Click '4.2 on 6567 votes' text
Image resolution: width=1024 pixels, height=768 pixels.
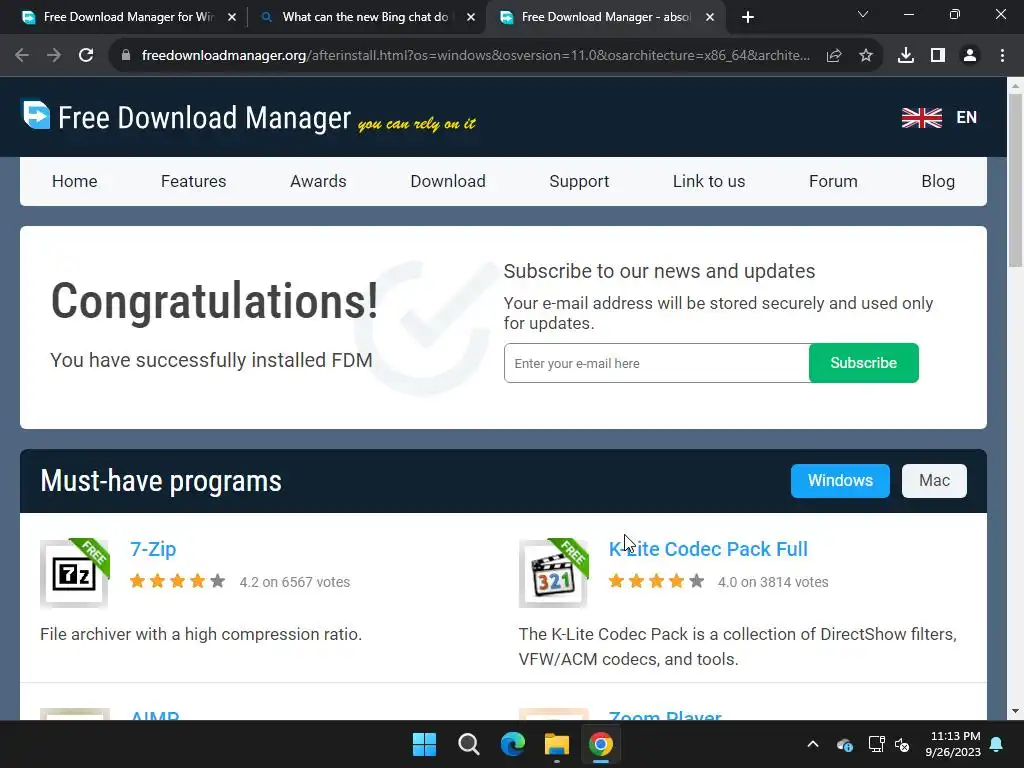[295, 582]
